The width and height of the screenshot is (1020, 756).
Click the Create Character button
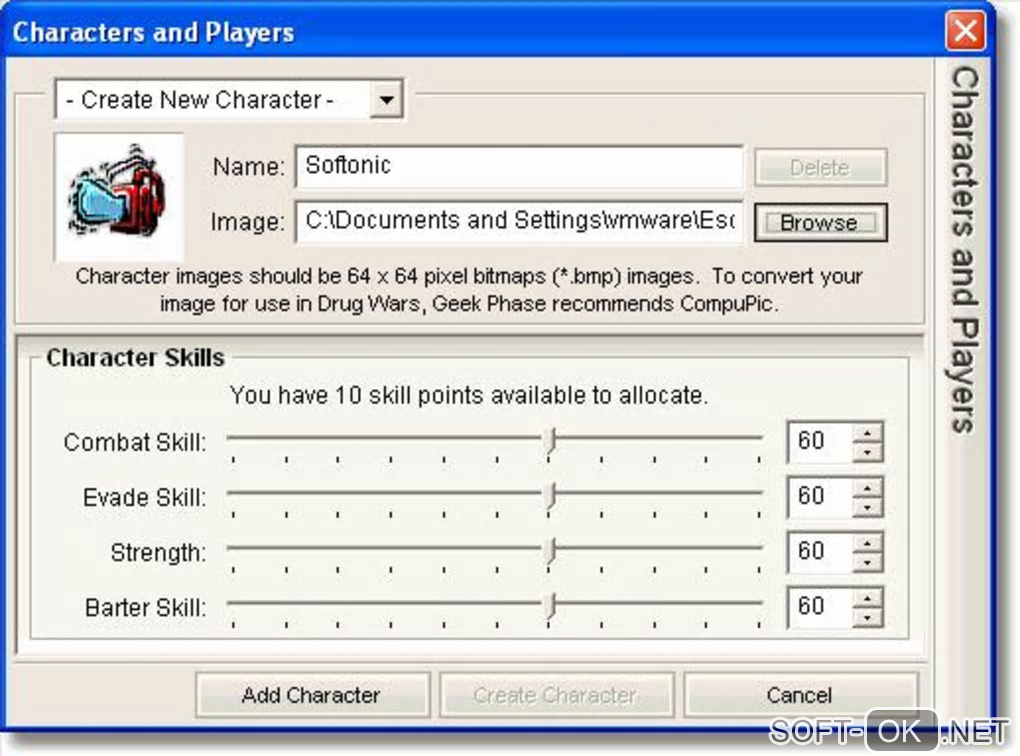coord(556,695)
